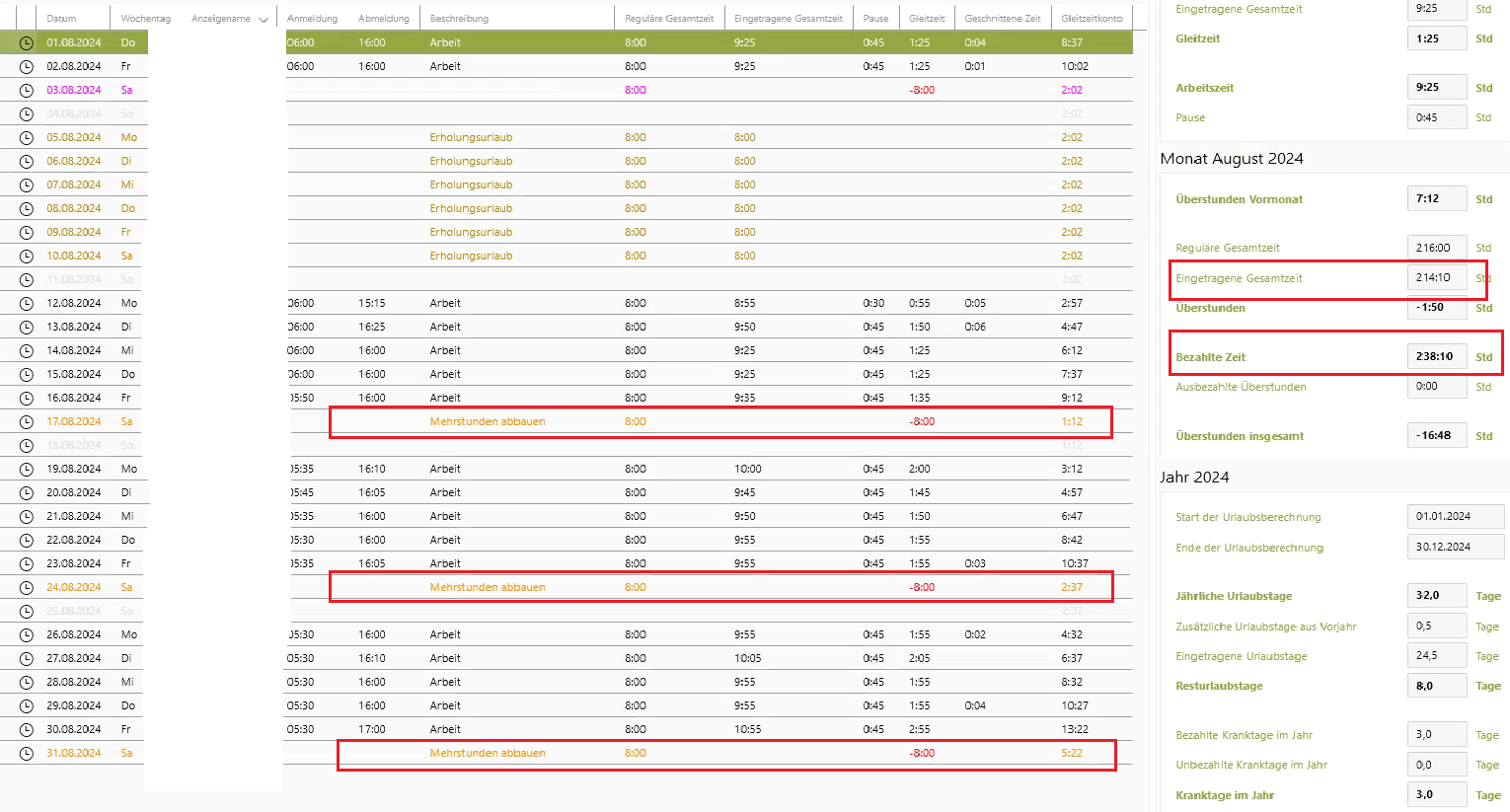Click the clock icon for 05.08.2024

(x=26, y=138)
